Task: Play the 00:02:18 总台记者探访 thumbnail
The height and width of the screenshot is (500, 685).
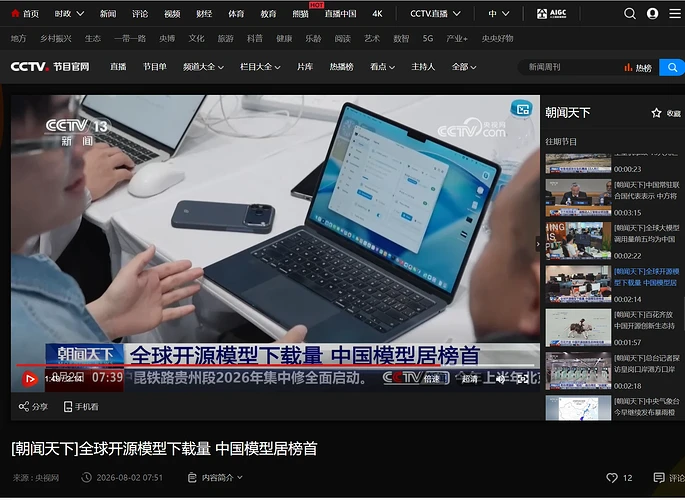Action: click(x=578, y=371)
